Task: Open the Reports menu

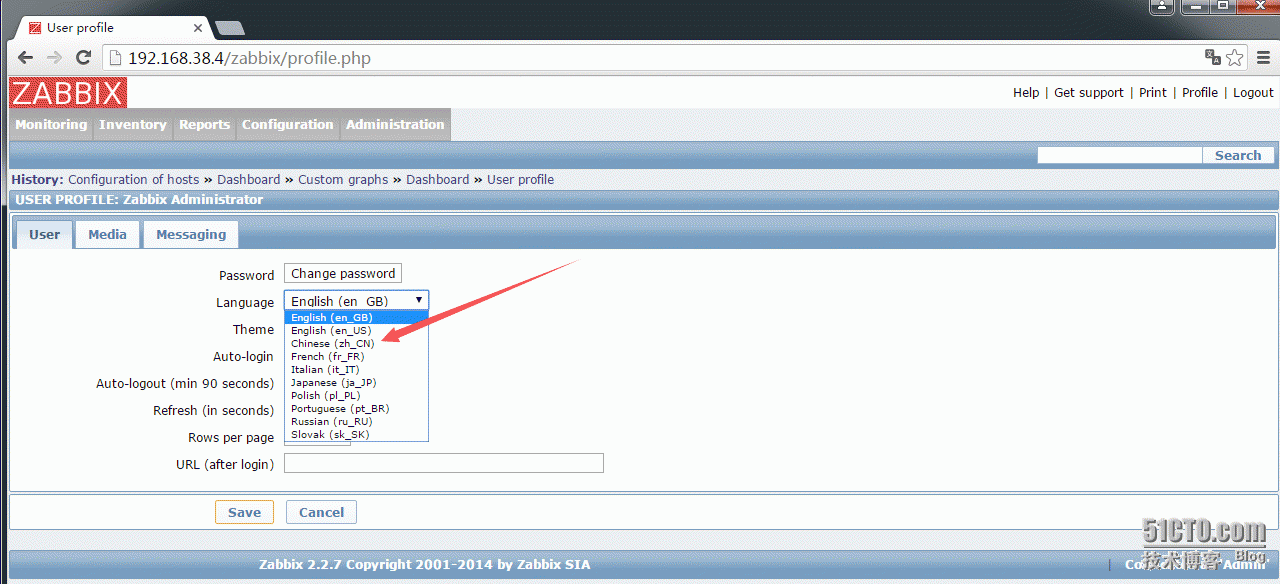Action: coord(204,125)
